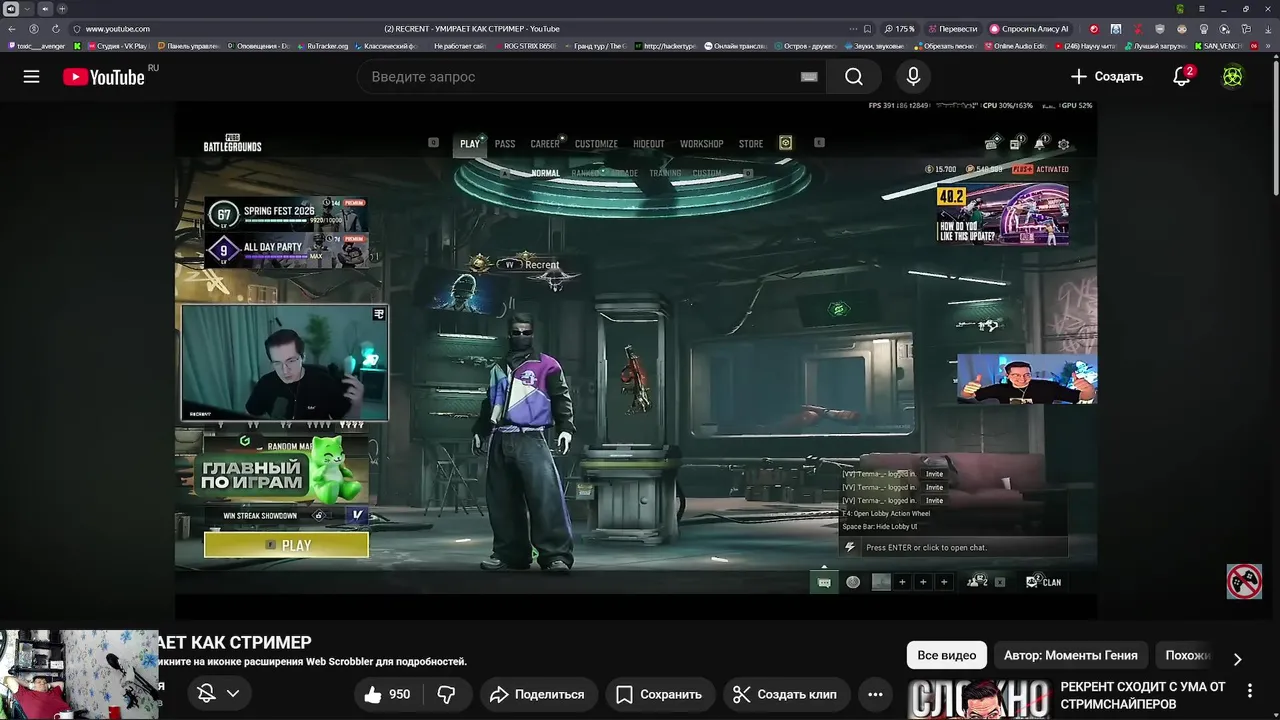The height and width of the screenshot is (720, 1280).
Task: Show more chips with the right arrow
Action: point(1237,659)
